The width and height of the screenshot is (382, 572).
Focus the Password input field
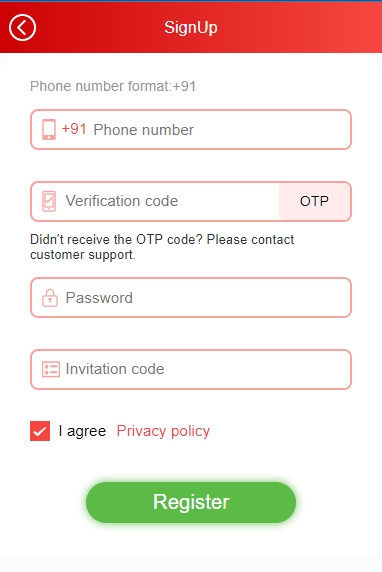pyautogui.click(x=191, y=298)
